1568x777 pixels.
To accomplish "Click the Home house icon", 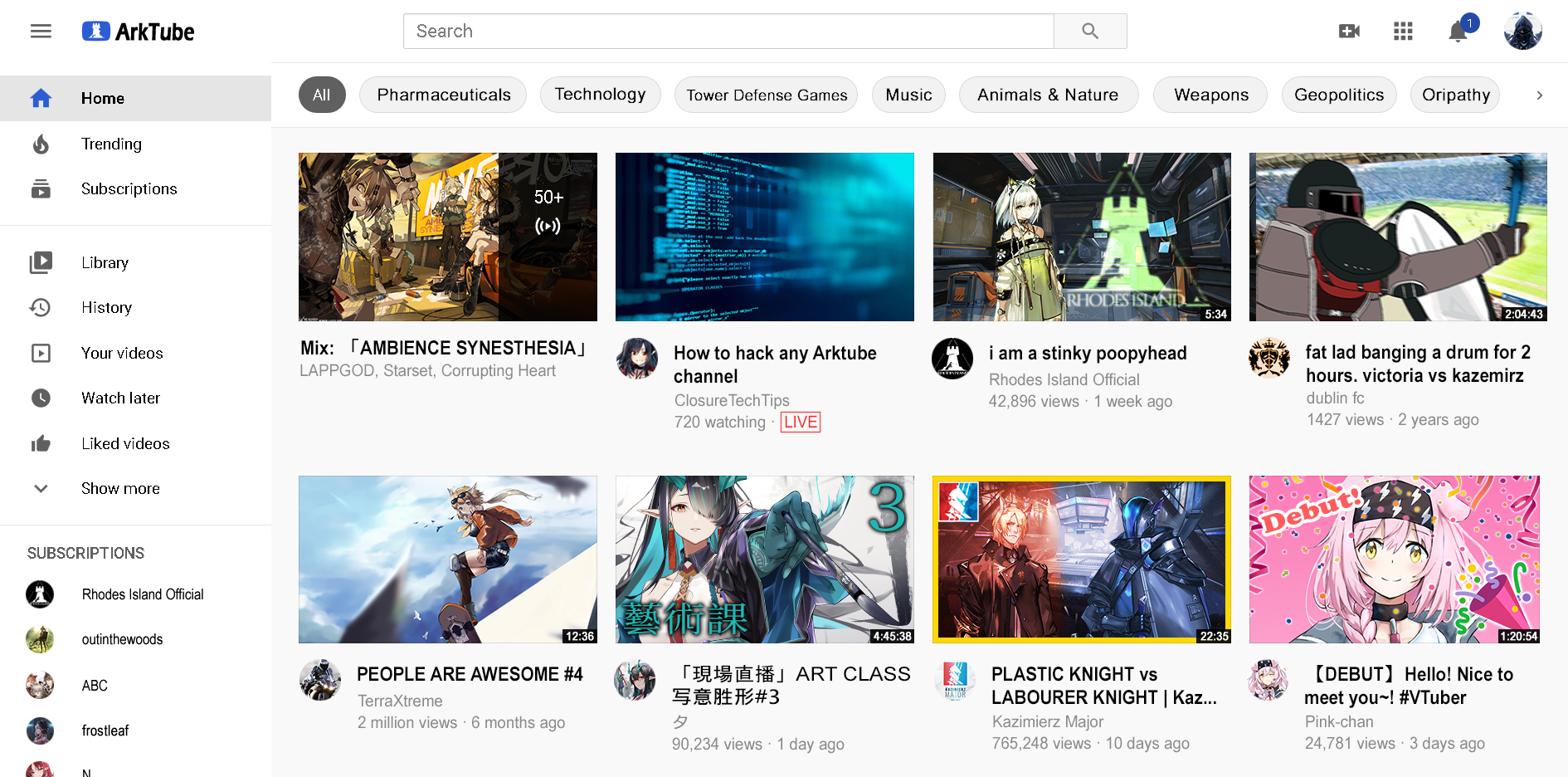I will 41,98.
